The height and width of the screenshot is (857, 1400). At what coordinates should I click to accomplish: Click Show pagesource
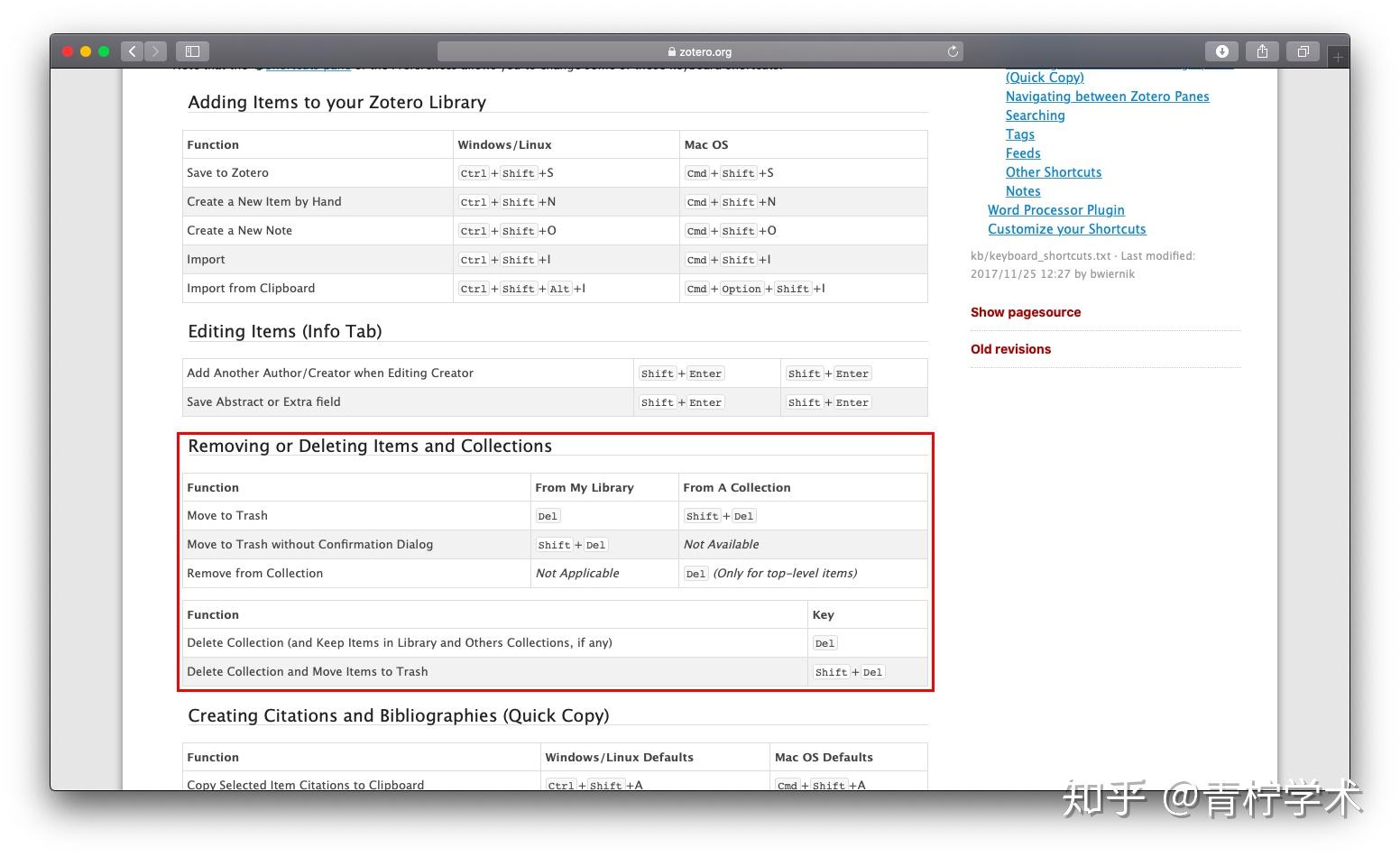(1025, 312)
